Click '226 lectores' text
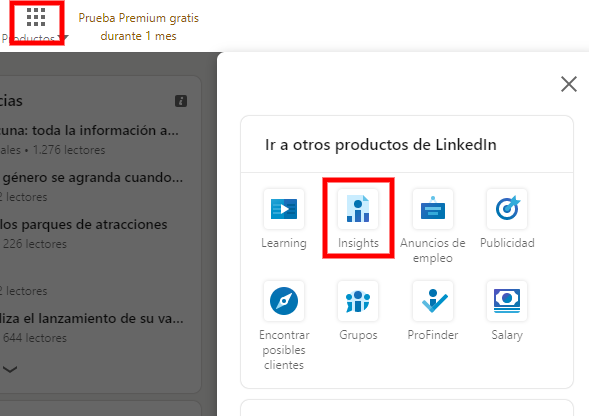 (35, 244)
